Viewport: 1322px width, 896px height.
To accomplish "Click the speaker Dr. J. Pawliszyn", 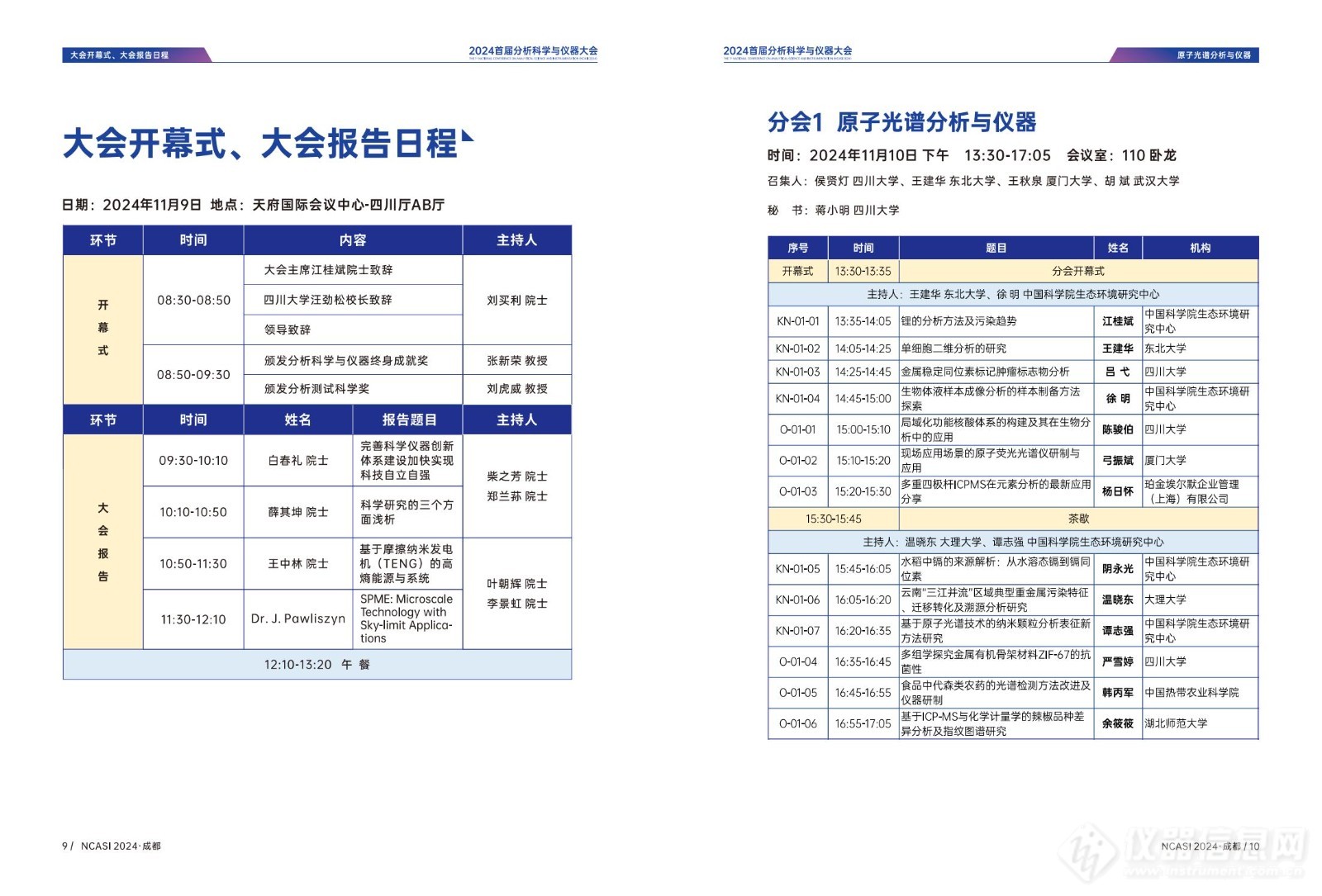I will (x=298, y=619).
